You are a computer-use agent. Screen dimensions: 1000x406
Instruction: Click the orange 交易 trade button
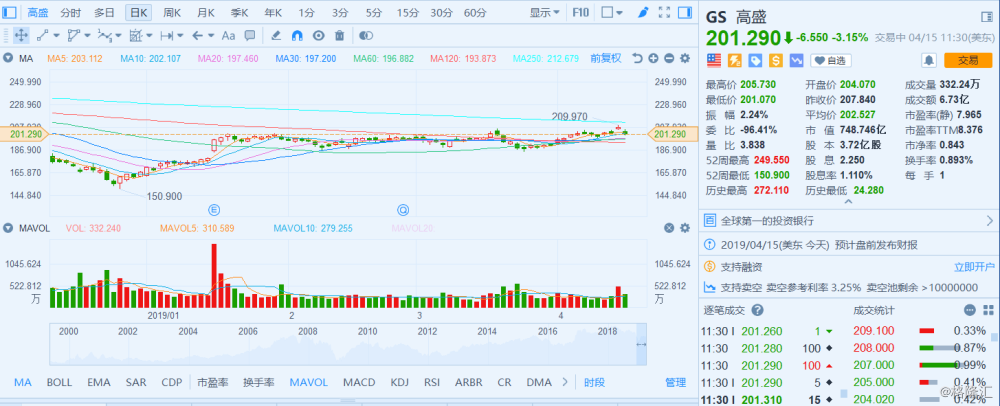(x=968, y=61)
